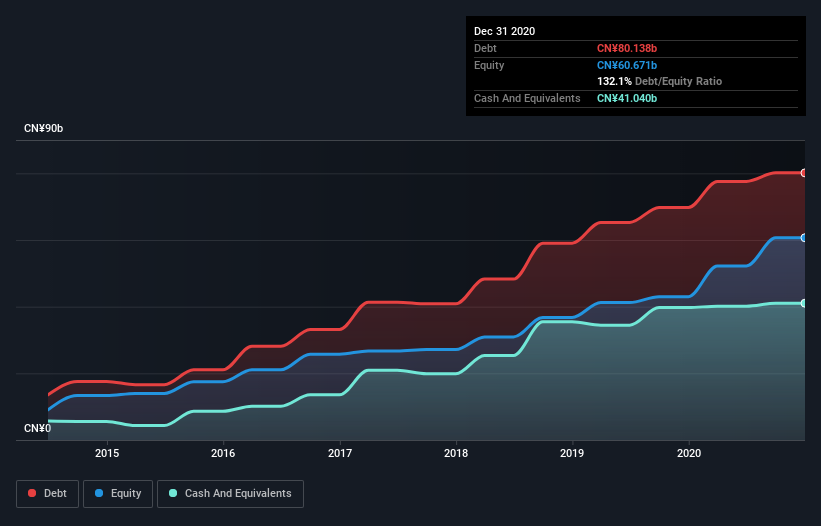Click the 2016 x-axis label
Image resolution: width=821 pixels, height=526 pixels.
[x=223, y=453]
